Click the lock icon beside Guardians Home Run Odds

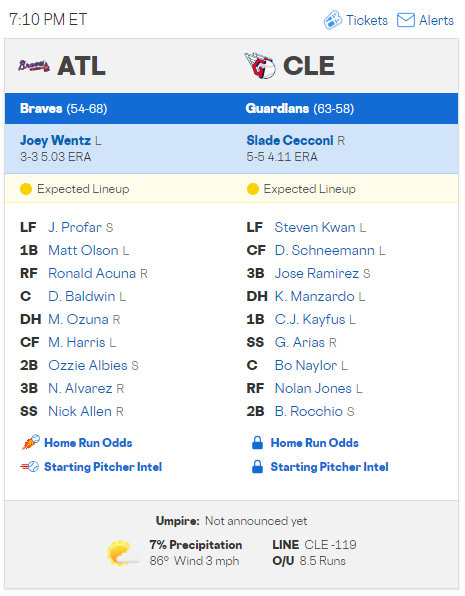tap(257, 442)
